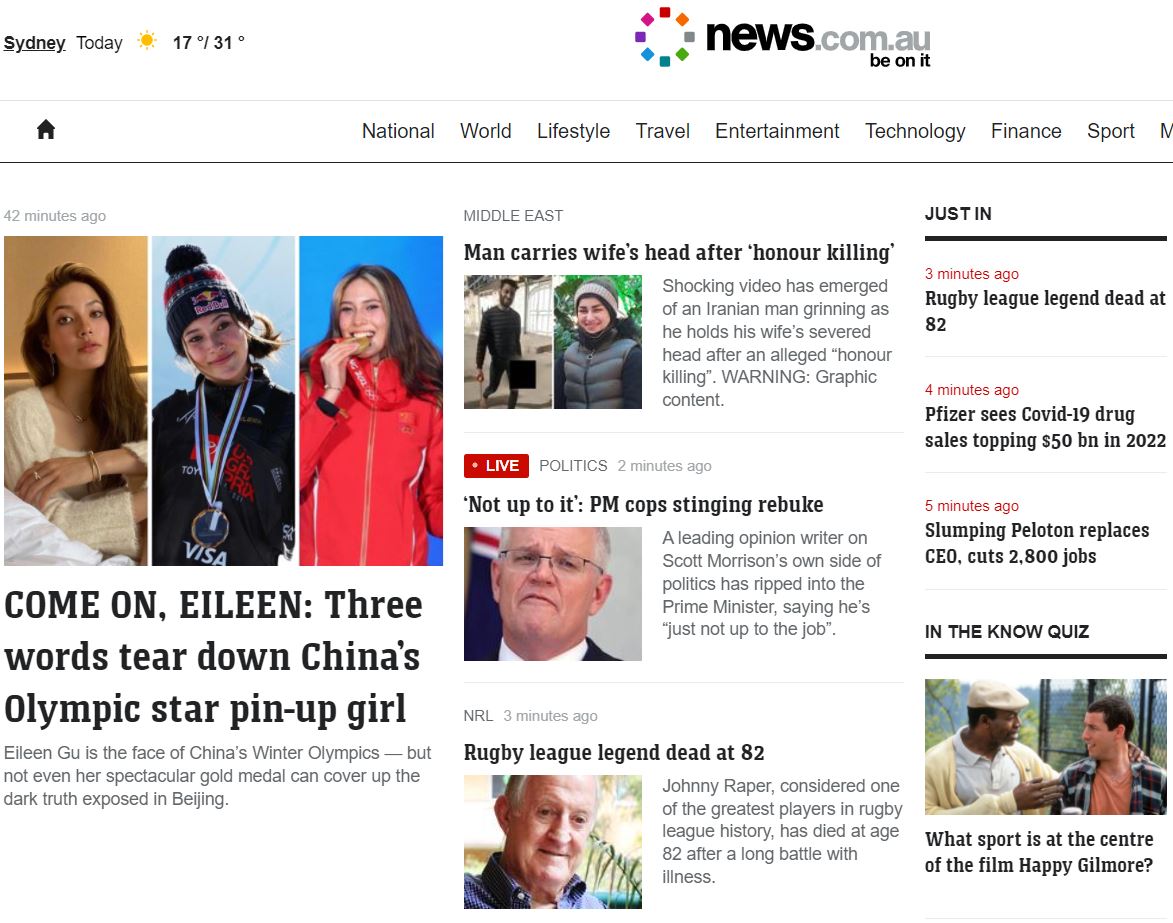
Task: Go to the home page icon
Action: [x=46, y=129]
